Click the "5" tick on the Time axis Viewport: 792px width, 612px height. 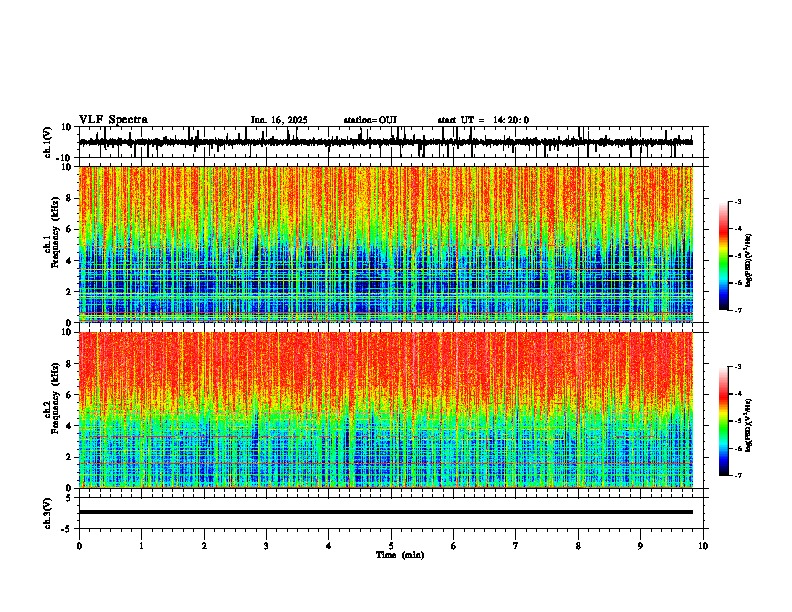click(x=391, y=546)
